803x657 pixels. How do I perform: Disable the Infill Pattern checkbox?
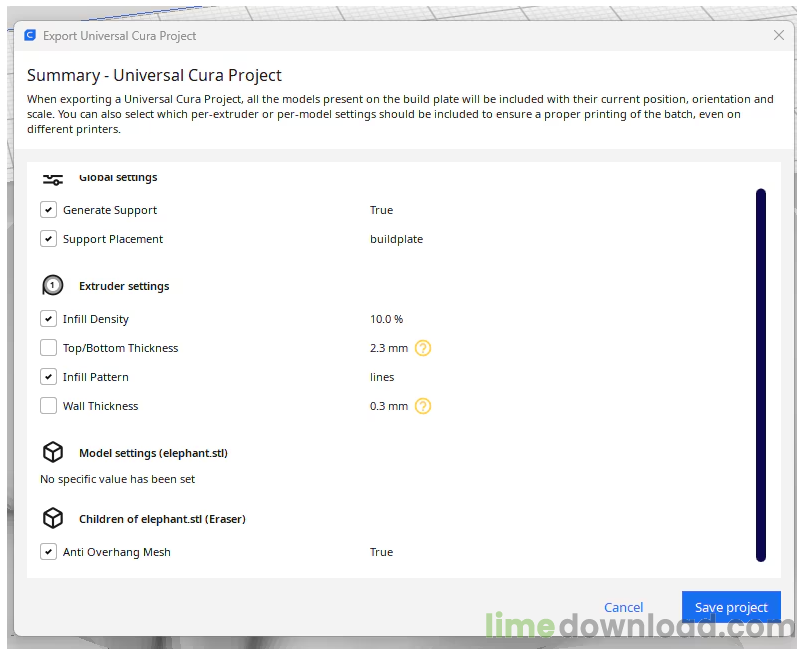[49, 377]
